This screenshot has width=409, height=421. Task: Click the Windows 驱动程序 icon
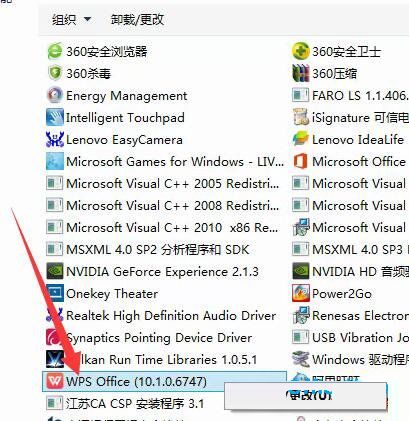[300, 359]
